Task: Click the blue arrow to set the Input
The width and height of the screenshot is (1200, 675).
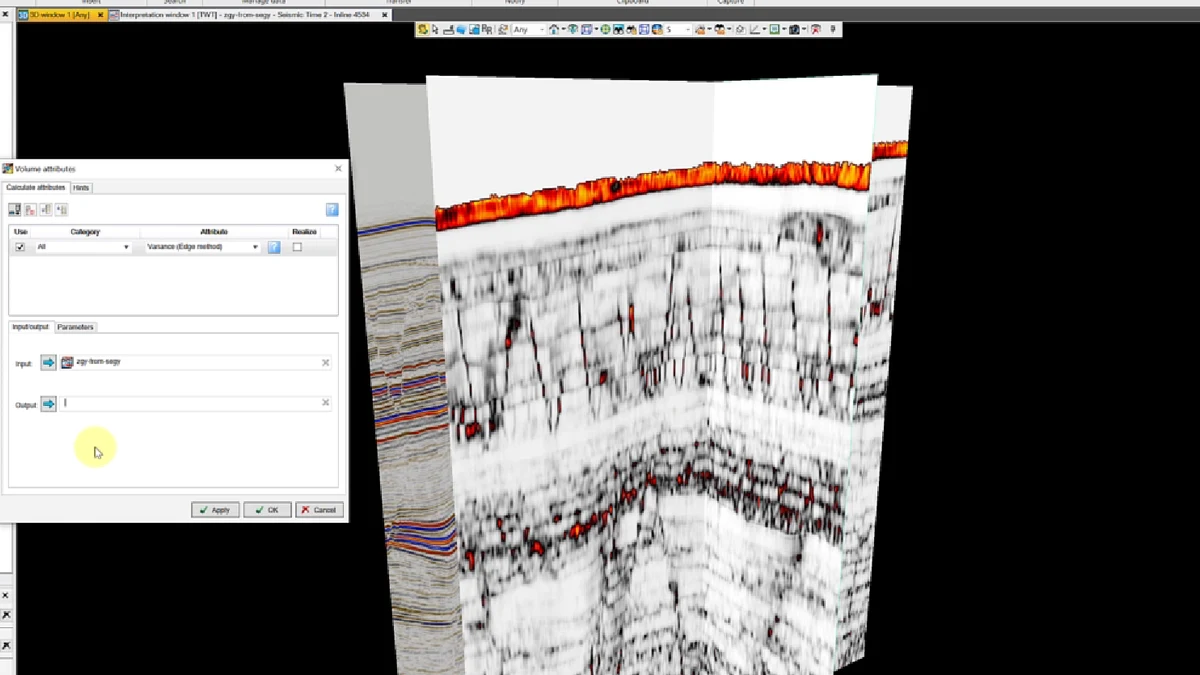Action: point(48,363)
